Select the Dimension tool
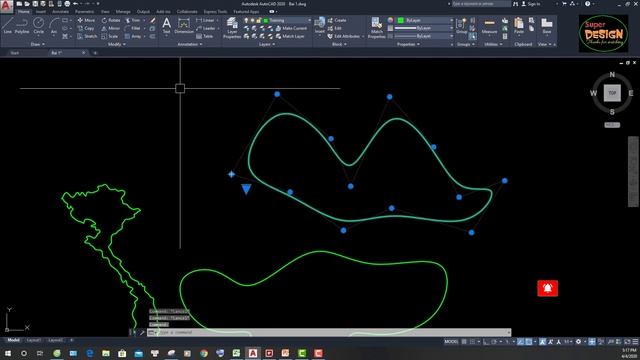This screenshot has width=640, height=360. click(184, 25)
